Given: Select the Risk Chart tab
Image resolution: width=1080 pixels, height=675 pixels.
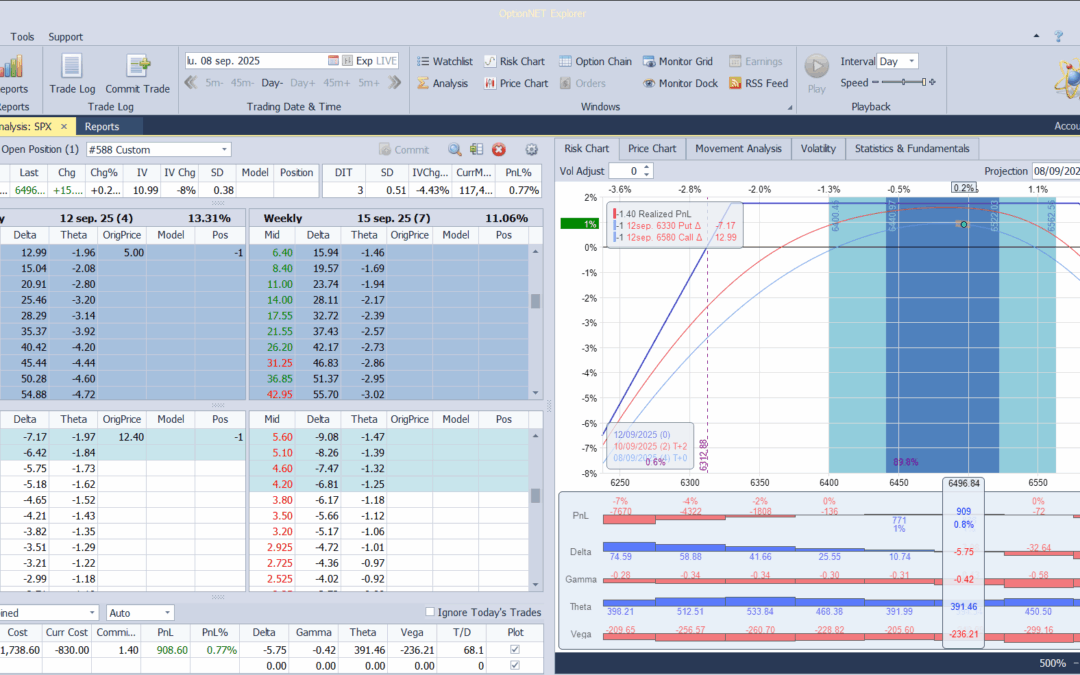Looking at the screenshot, I should pyautogui.click(x=587, y=149).
